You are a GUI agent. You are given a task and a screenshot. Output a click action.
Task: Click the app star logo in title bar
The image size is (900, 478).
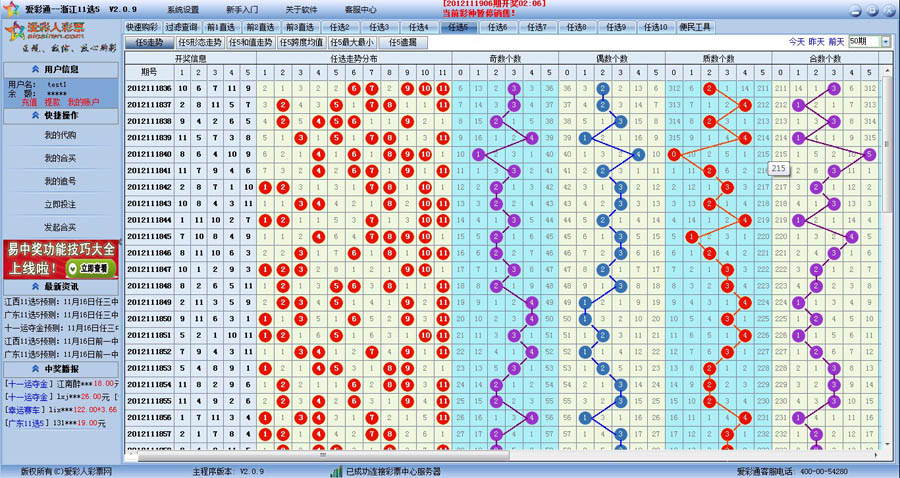(x=10, y=9)
